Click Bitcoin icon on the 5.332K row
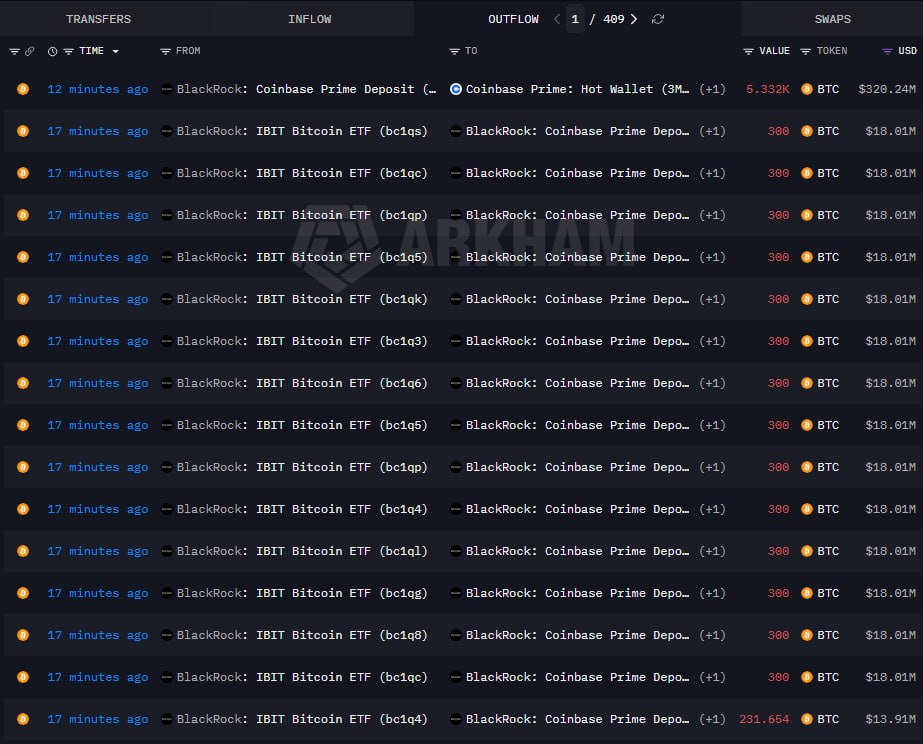 click(23, 89)
